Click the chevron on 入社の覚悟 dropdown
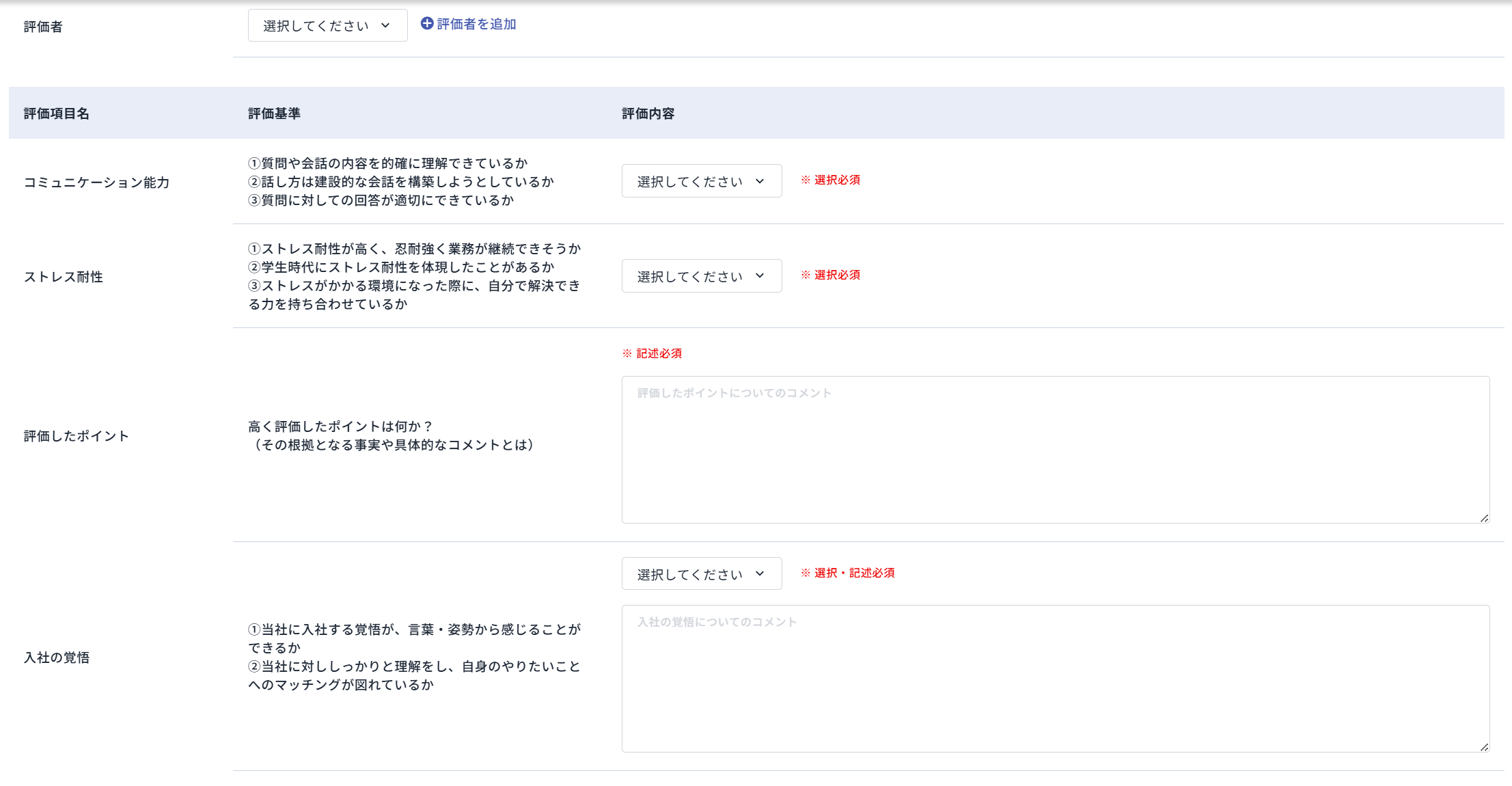The image size is (1512, 786). tap(760, 573)
